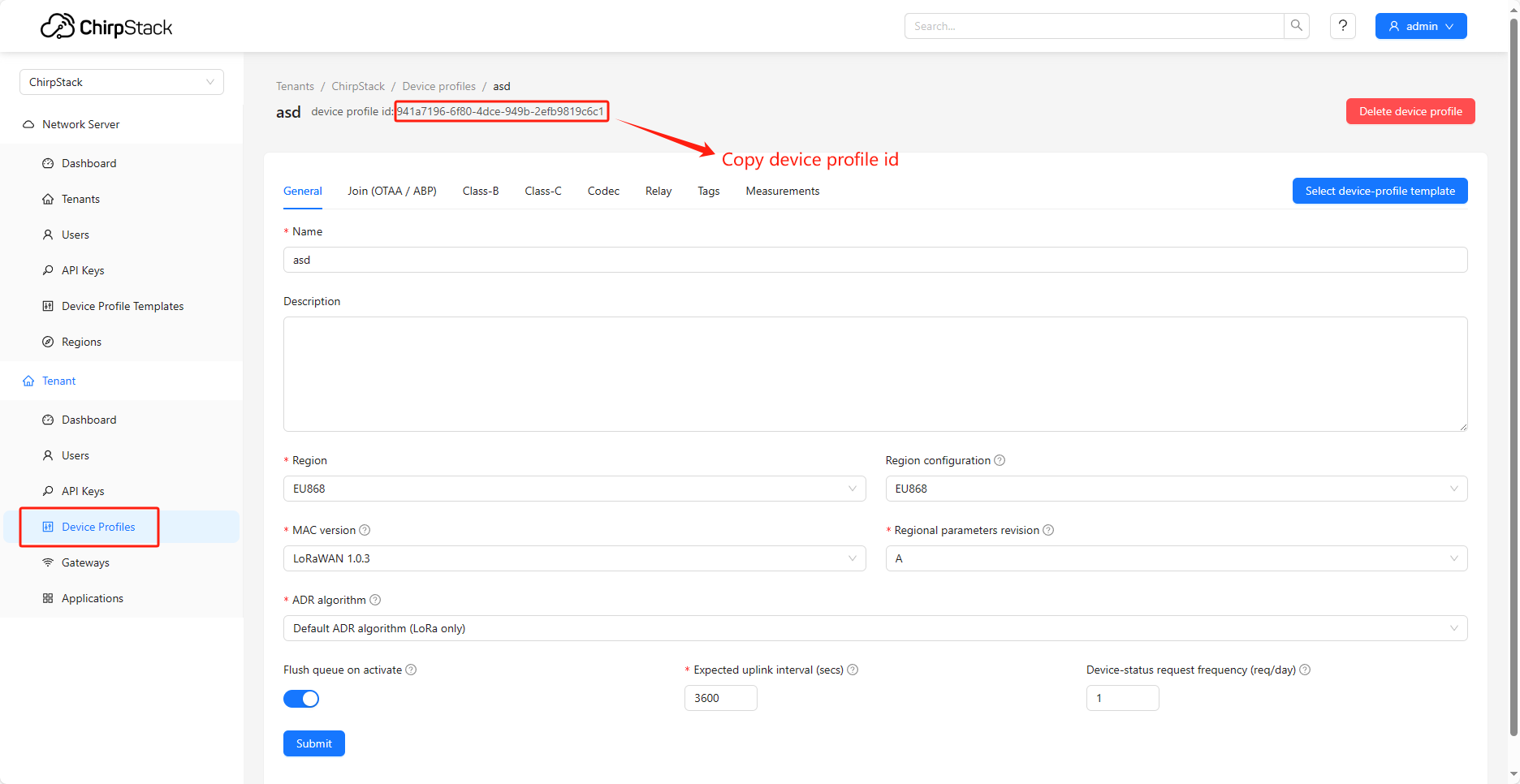
Task: Focus the Search input field
Action: click(x=1094, y=26)
